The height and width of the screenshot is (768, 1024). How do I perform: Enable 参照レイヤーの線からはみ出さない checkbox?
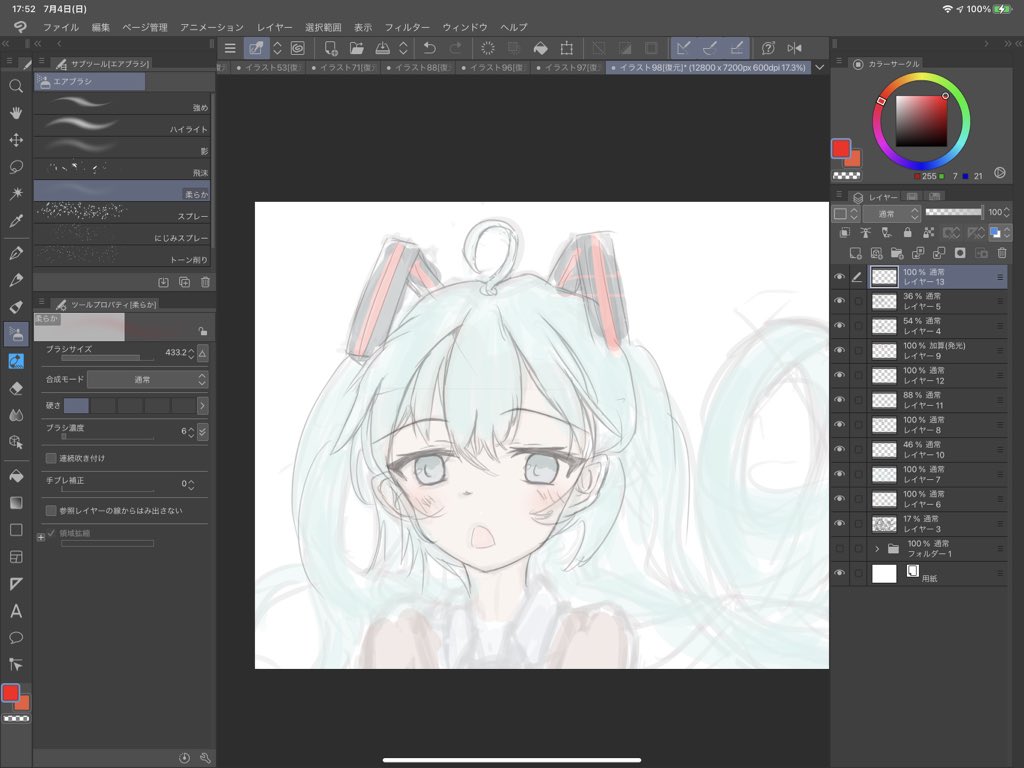pyautogui.click(x=51, y=511)
